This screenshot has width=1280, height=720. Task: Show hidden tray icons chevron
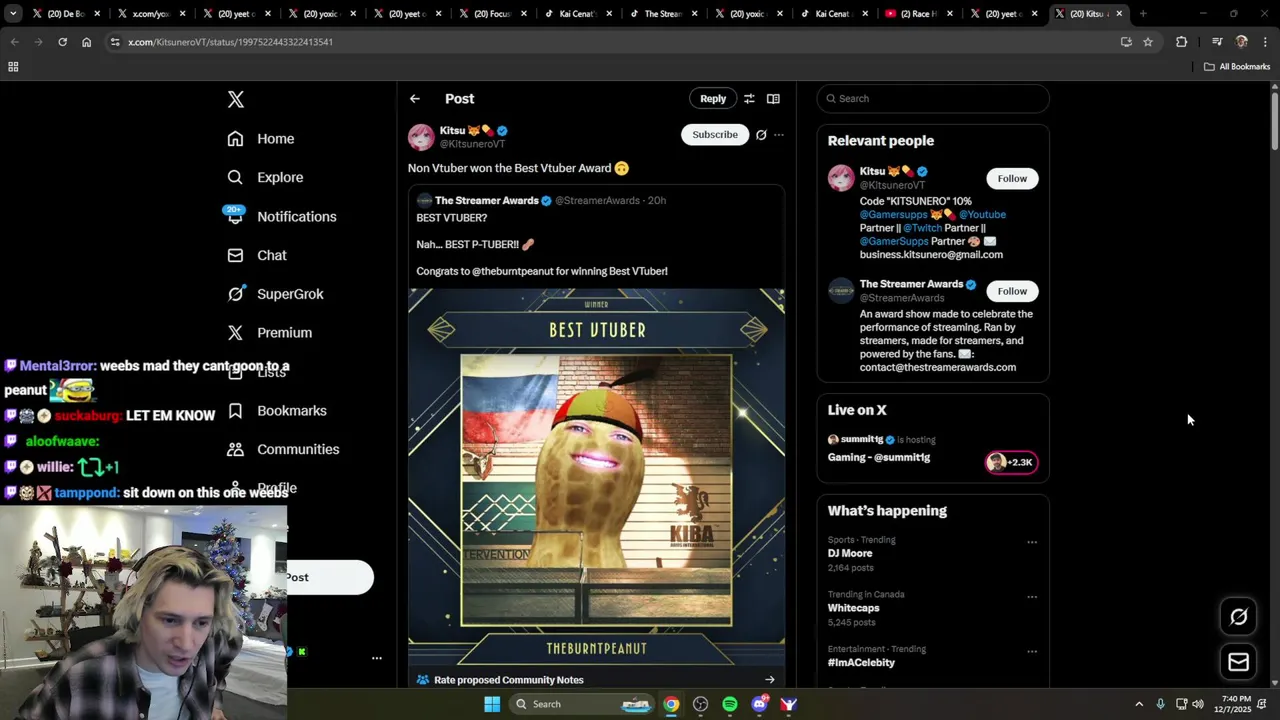[x=1139, y=704]
